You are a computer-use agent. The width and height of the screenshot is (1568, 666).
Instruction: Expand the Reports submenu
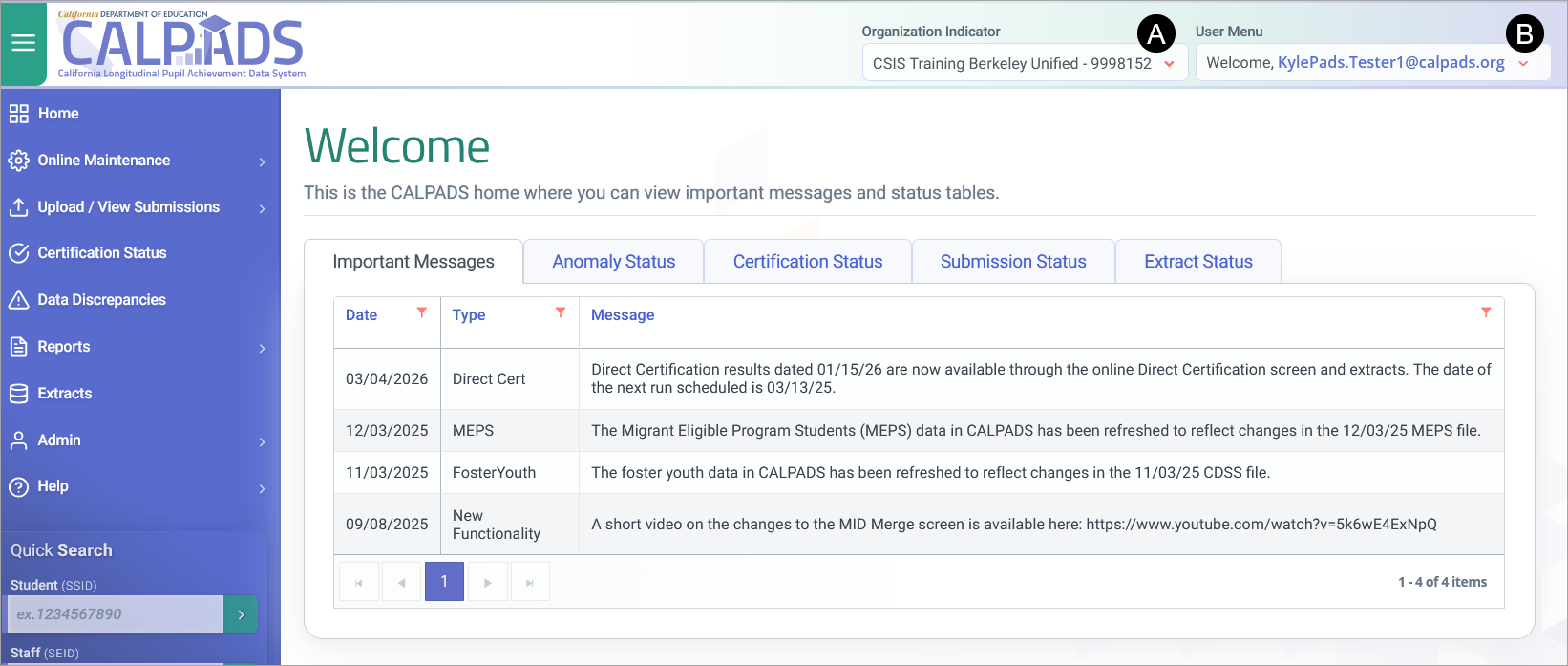[262, 349]
